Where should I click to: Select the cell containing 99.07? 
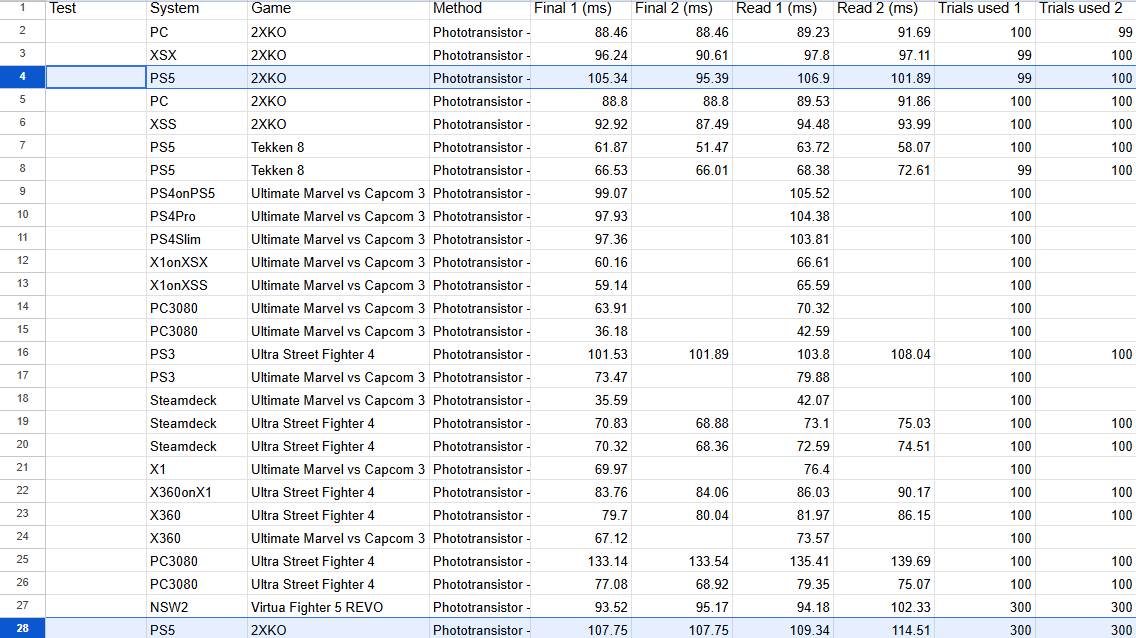[580, 193]
